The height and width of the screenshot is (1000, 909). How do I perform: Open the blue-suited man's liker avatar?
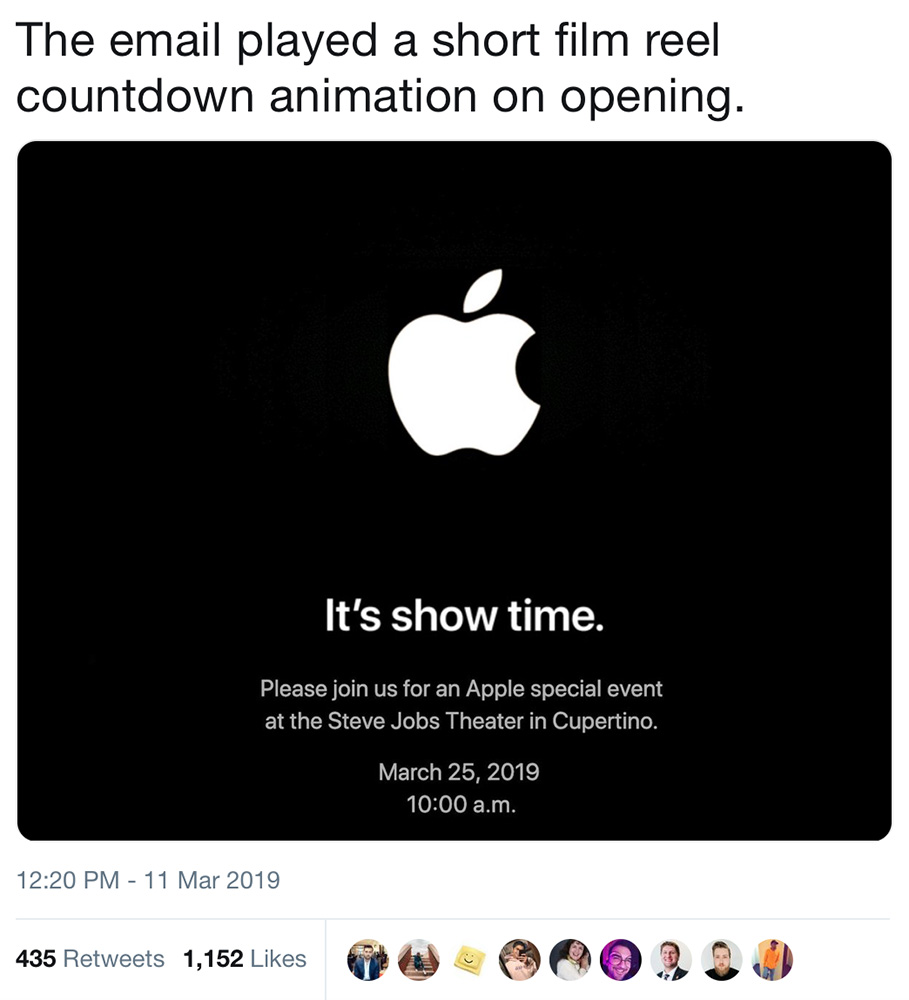coord(367,959)
